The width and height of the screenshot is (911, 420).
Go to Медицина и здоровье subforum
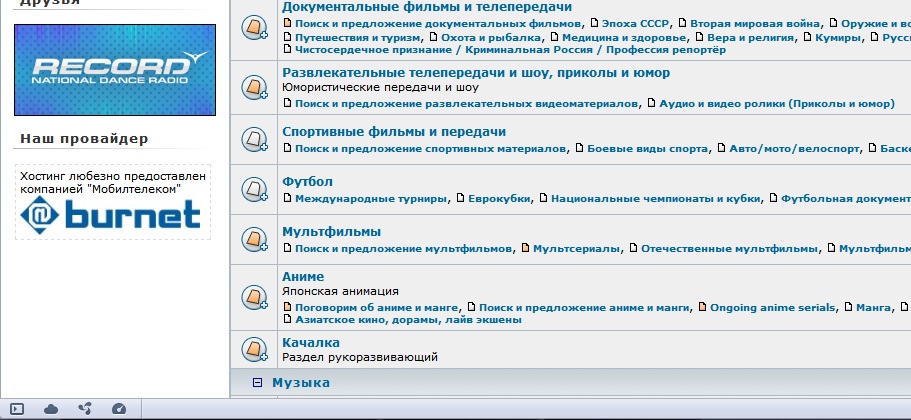(x=624, y=38)
